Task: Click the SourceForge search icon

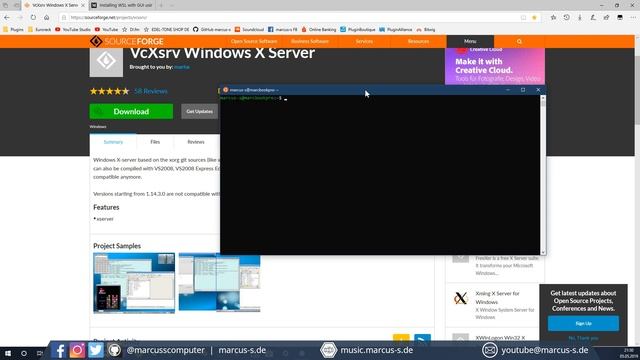Action: [519, 41]
